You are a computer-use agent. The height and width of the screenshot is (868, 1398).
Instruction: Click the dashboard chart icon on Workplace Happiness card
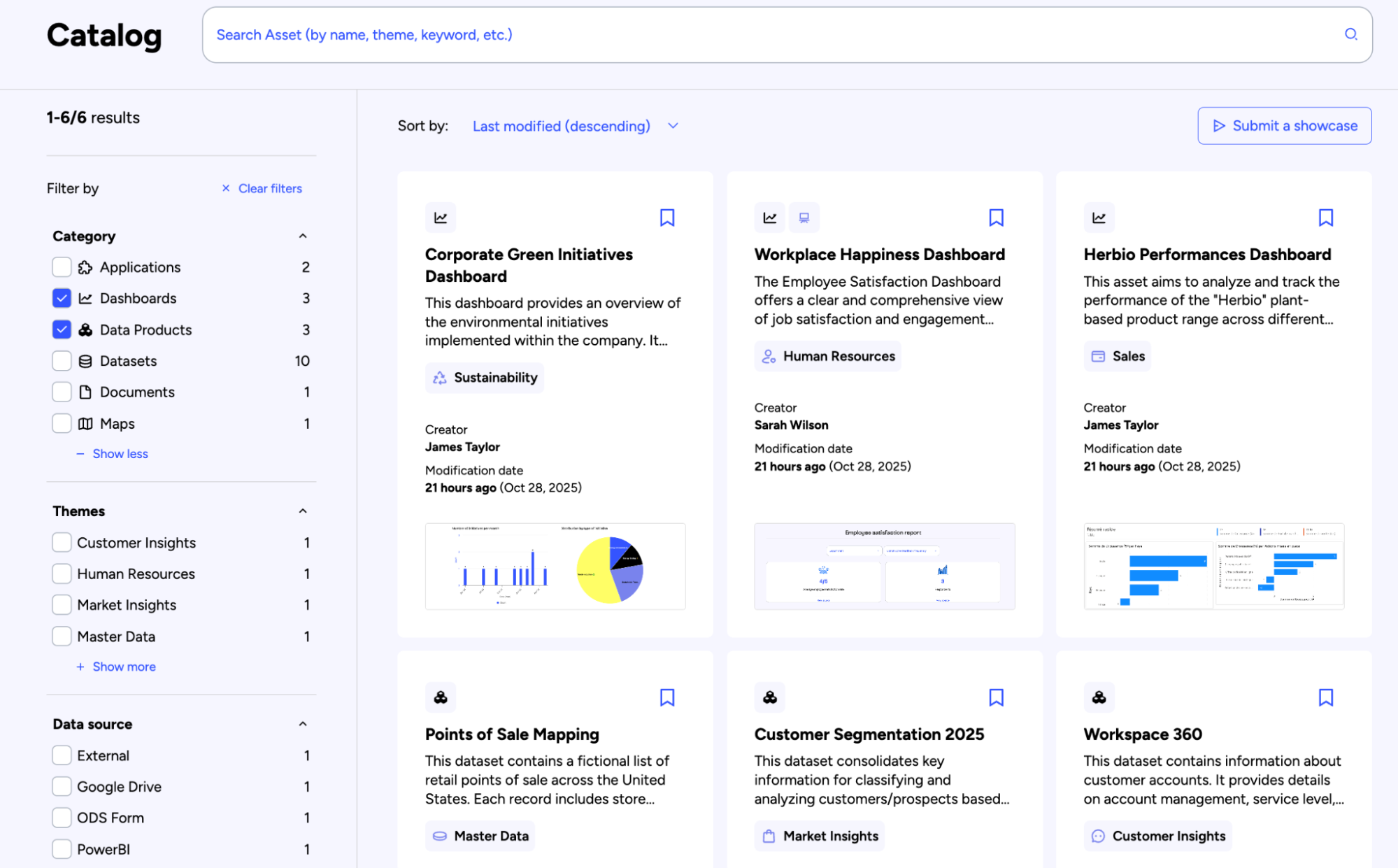point(769,218)
